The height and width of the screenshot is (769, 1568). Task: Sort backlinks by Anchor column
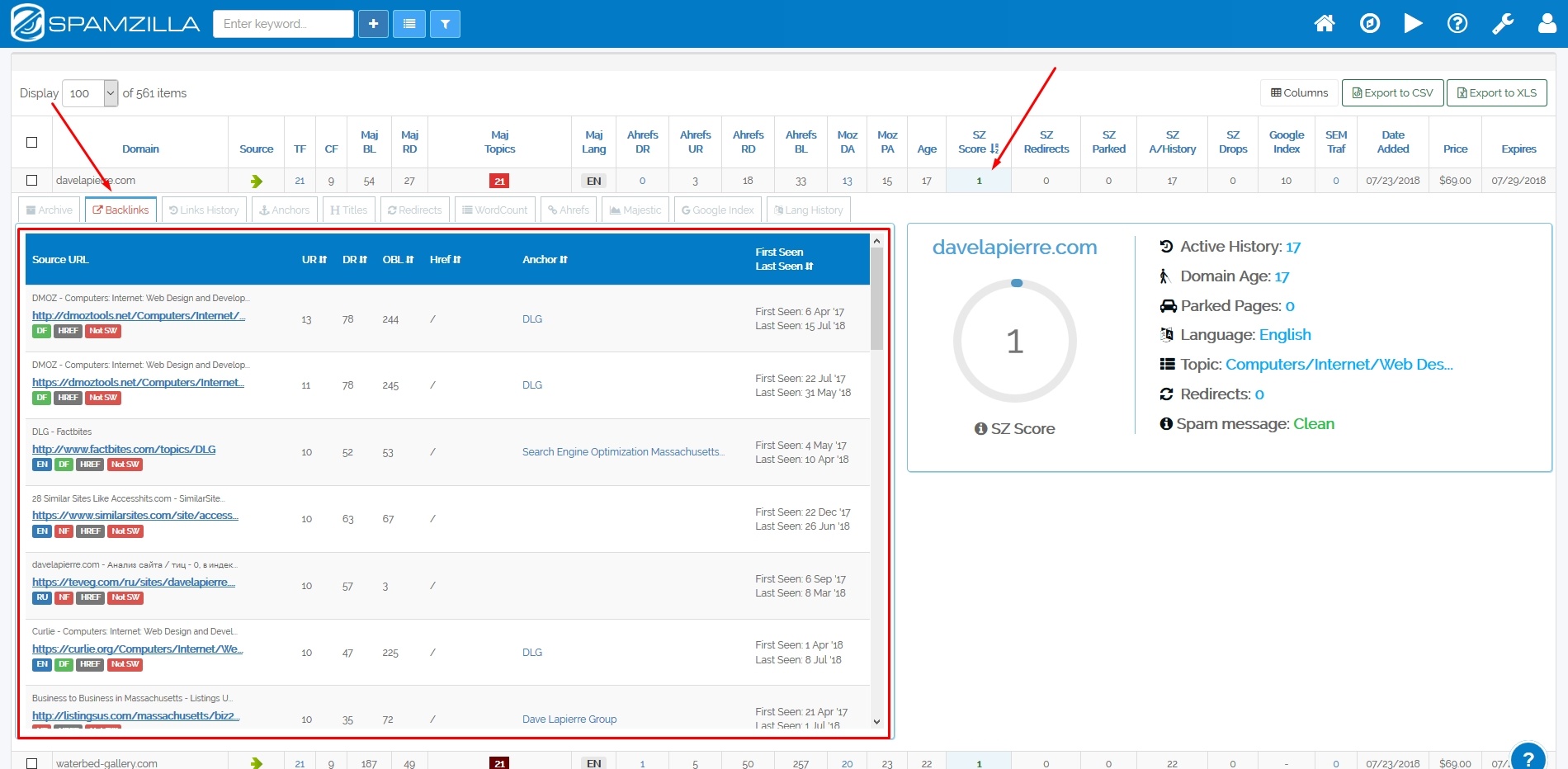(545, 260)
